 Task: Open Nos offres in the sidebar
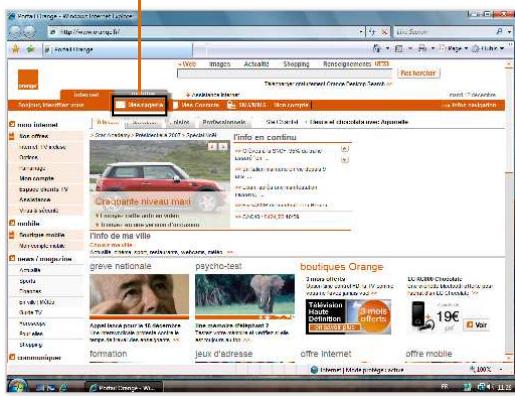(34, 136)
